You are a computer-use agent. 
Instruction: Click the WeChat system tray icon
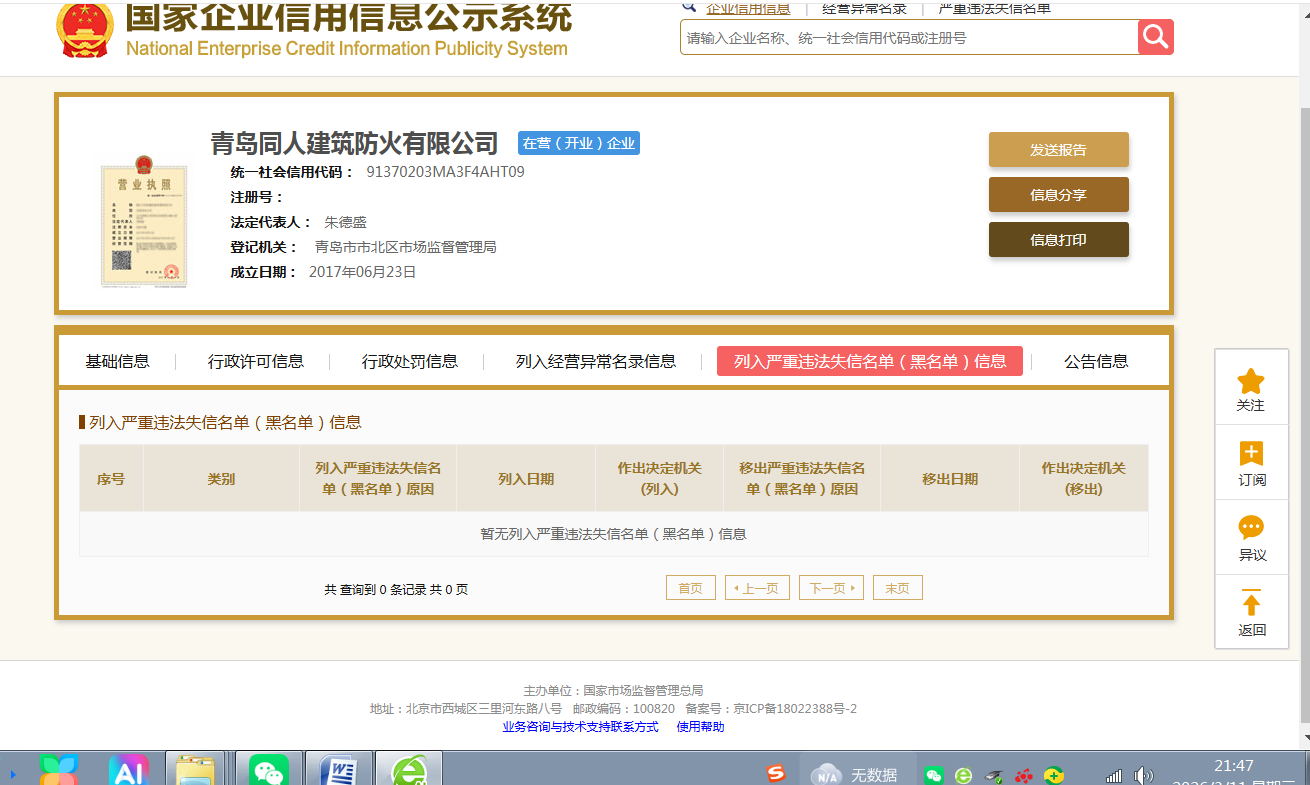pos(934,775)
